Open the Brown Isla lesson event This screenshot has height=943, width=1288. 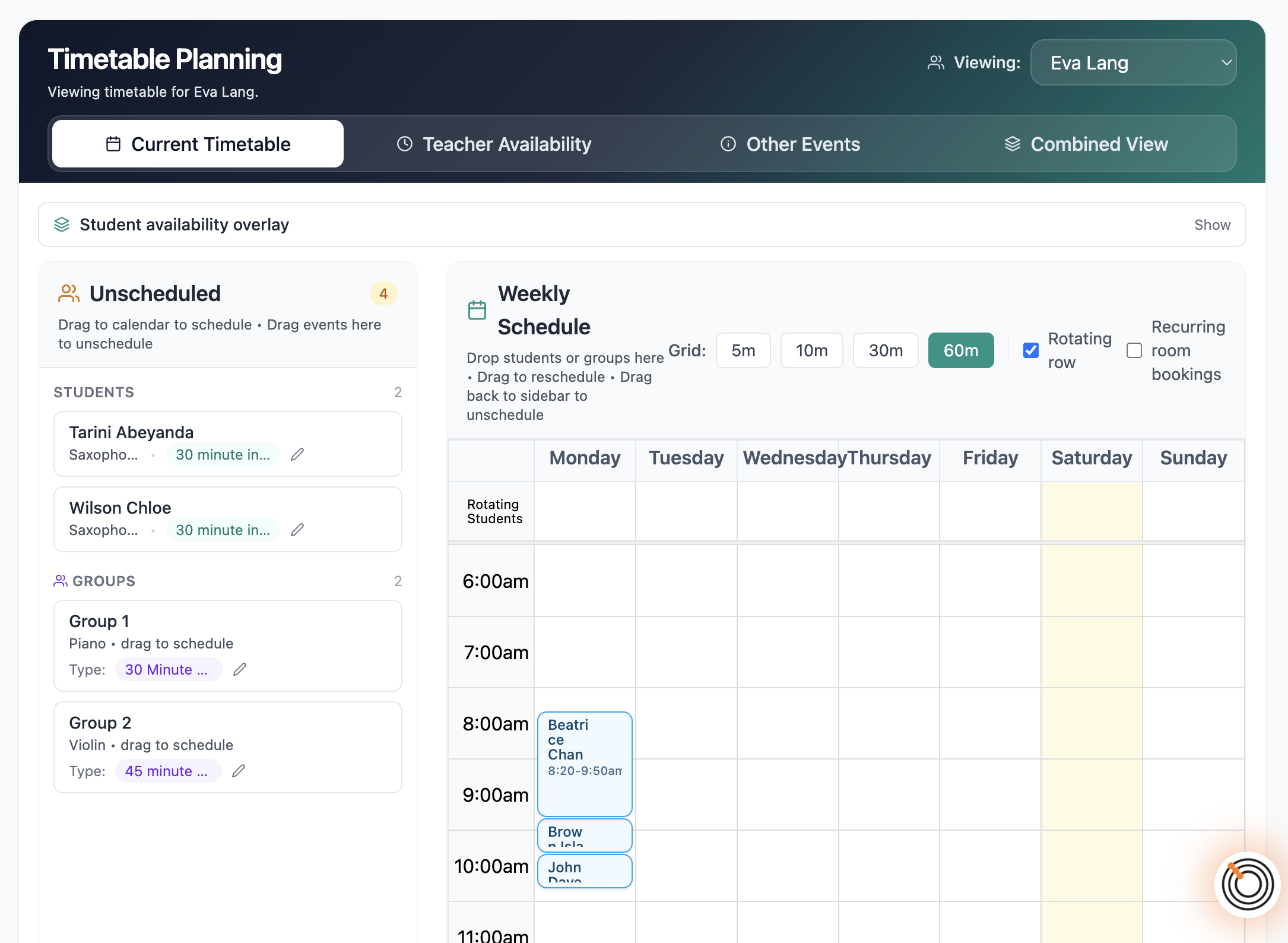(x=585, y=835)
